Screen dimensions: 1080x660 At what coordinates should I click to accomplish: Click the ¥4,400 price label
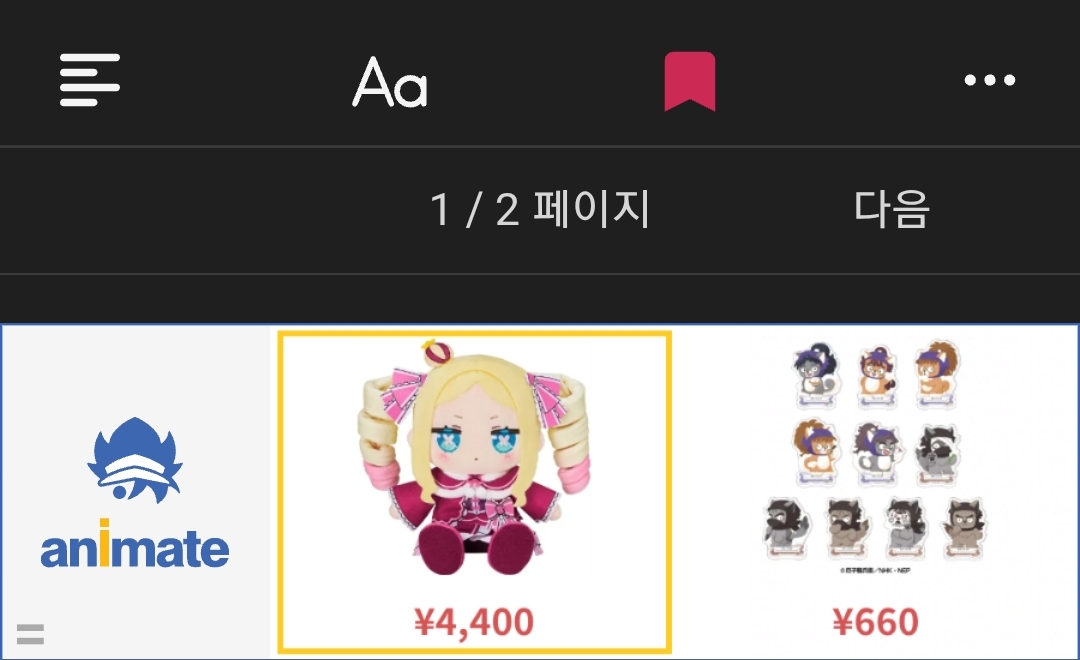pyautogui.click(x=474, y=622)
